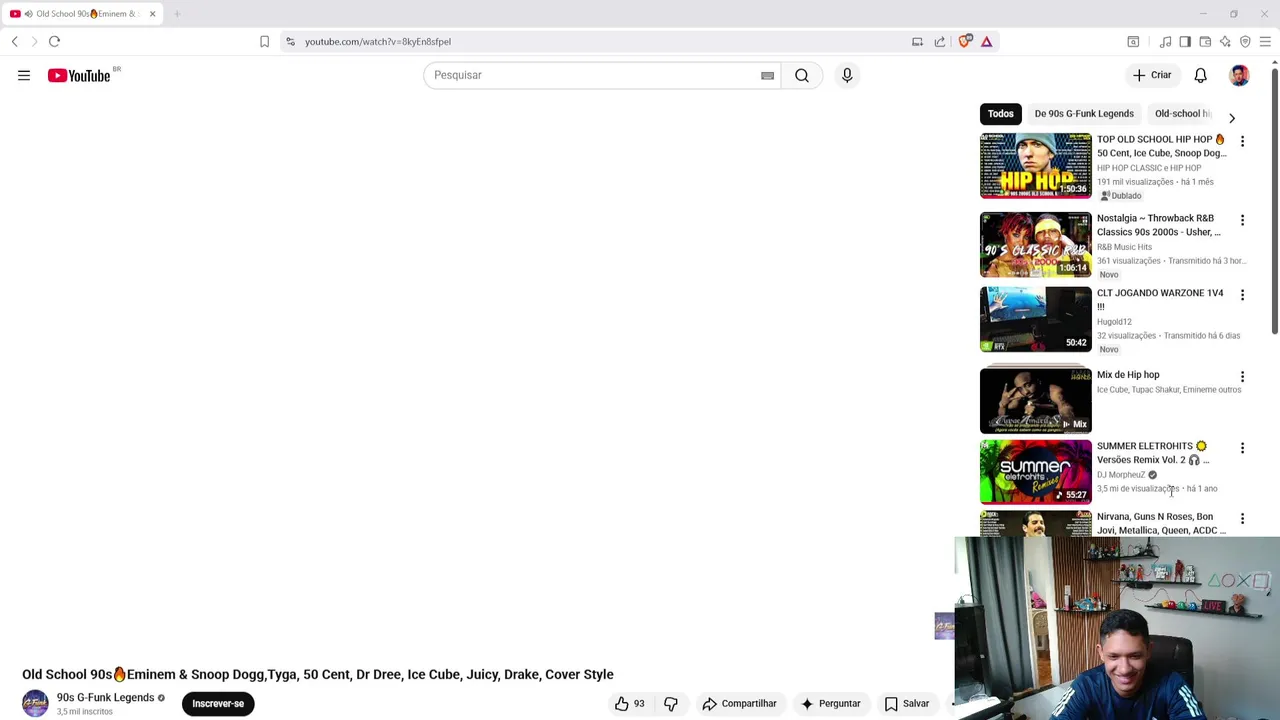Open the media control music note icon
The height and width of the screenshot is (720, 1280).
[1165, 41]
